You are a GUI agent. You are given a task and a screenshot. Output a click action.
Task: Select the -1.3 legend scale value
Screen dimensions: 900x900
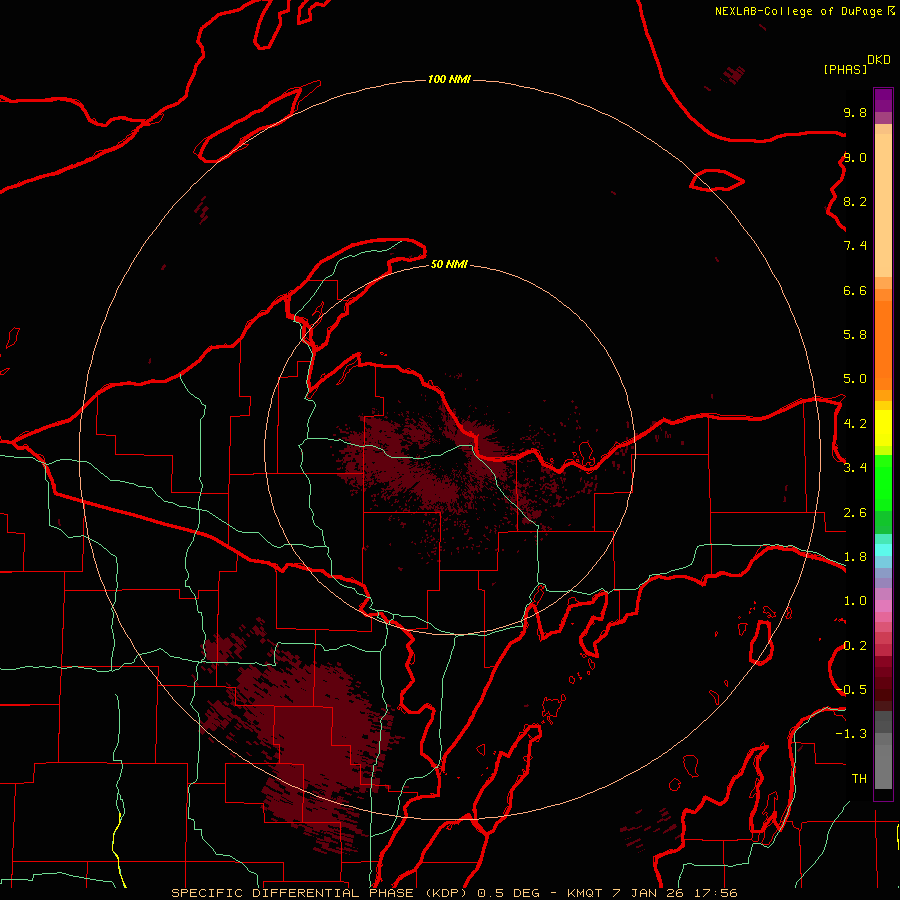click(851, 734)
